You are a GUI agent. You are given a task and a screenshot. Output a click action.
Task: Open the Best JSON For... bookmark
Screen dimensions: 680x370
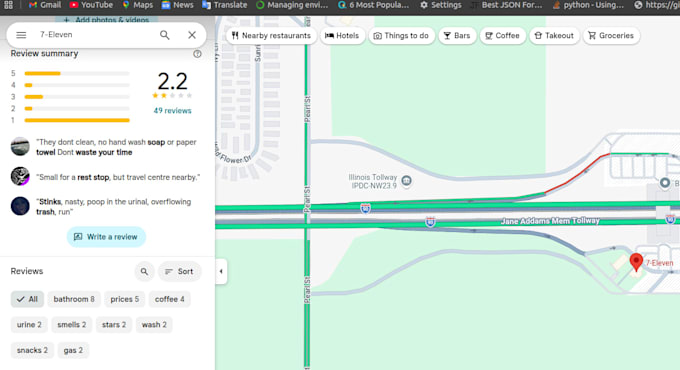click(x=507, y=5)
